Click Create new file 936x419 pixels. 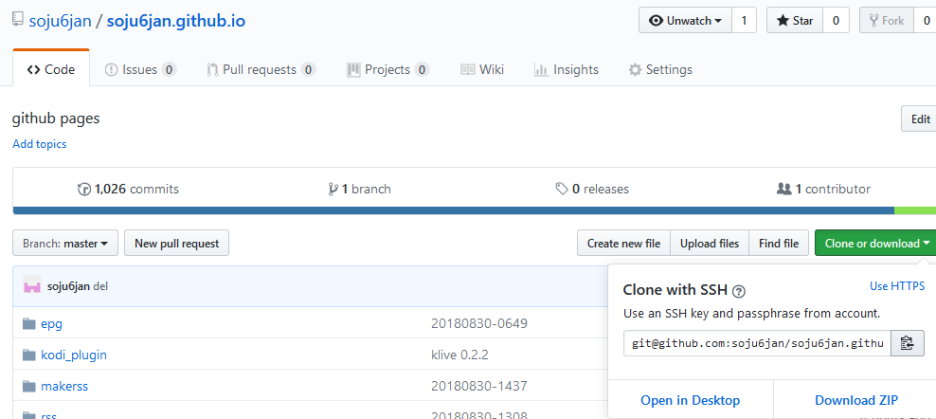coord(624,244)
